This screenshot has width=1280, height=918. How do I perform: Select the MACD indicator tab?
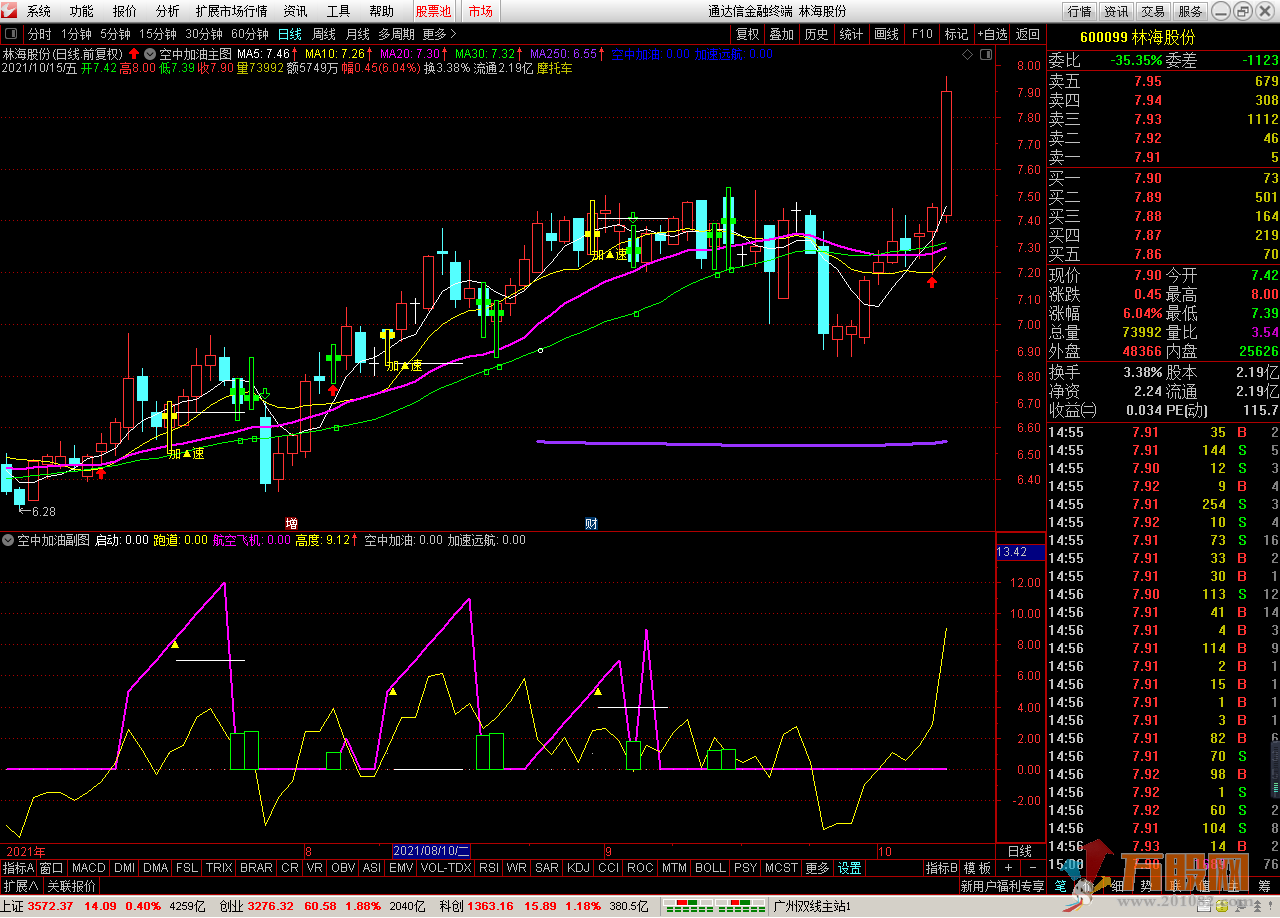88,868
